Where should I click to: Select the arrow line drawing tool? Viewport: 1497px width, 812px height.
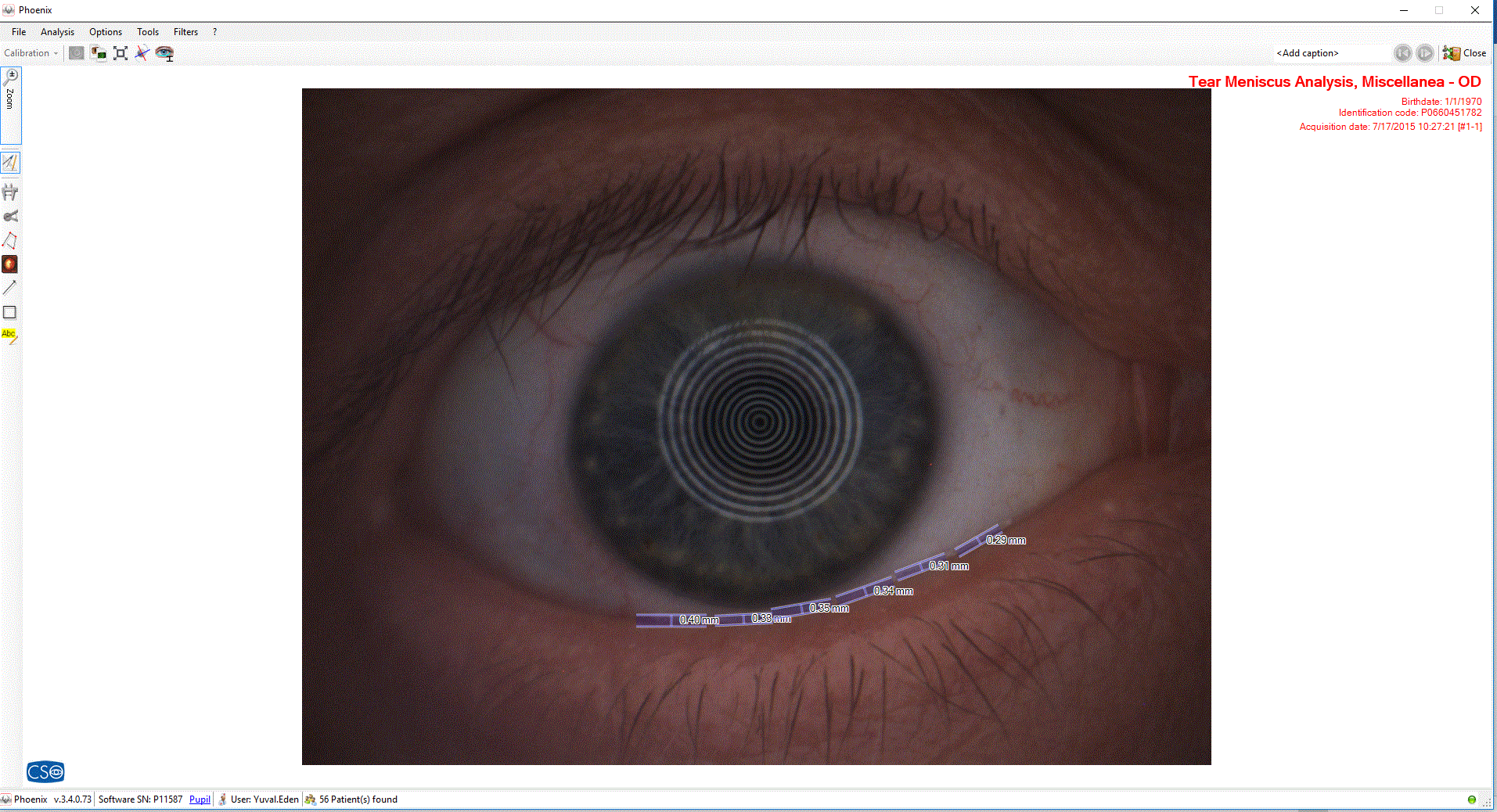(x=10, y=288)
